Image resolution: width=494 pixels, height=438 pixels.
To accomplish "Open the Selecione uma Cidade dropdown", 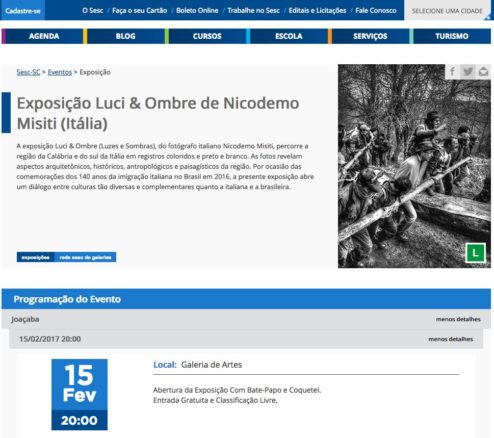I will coord(447,11).
